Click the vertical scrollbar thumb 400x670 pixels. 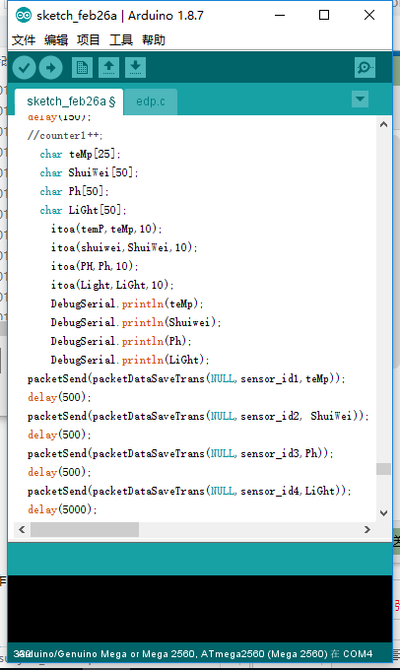(384, 469)
